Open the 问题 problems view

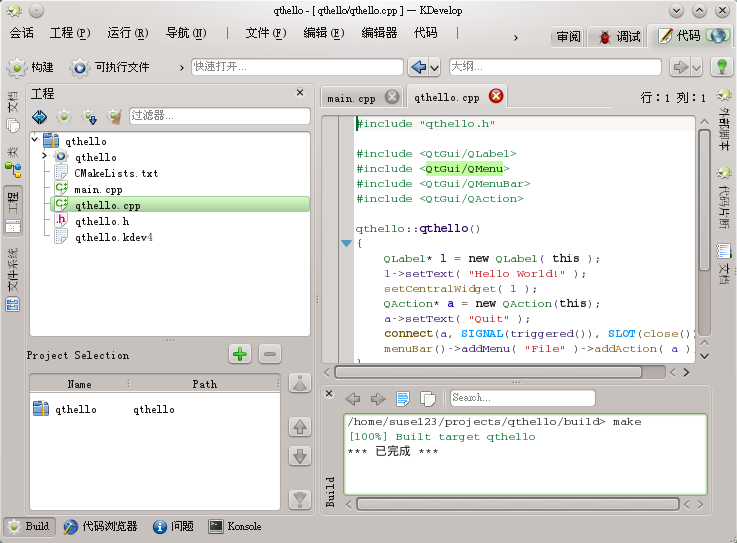[173, 526]
